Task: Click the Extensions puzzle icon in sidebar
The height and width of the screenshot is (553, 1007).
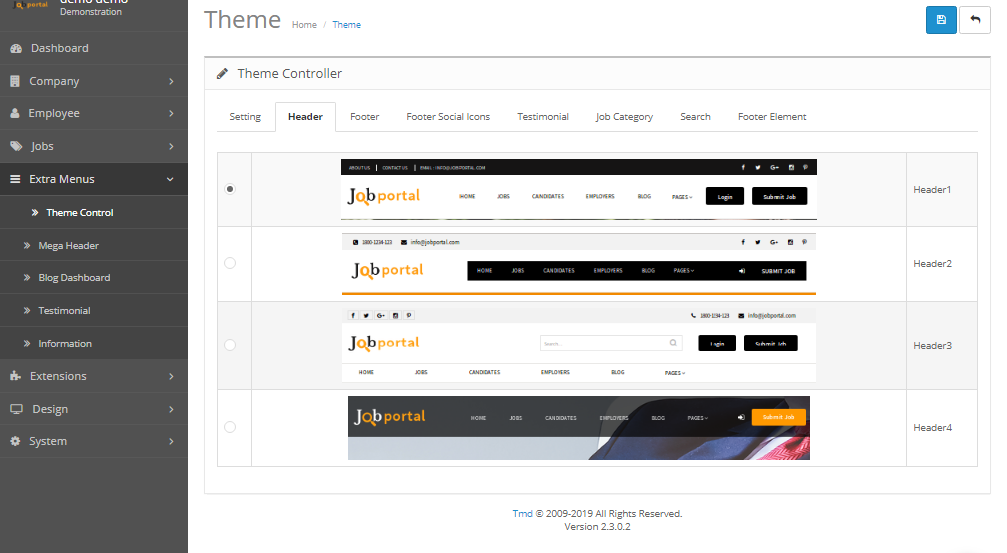Action: point(15,376)
